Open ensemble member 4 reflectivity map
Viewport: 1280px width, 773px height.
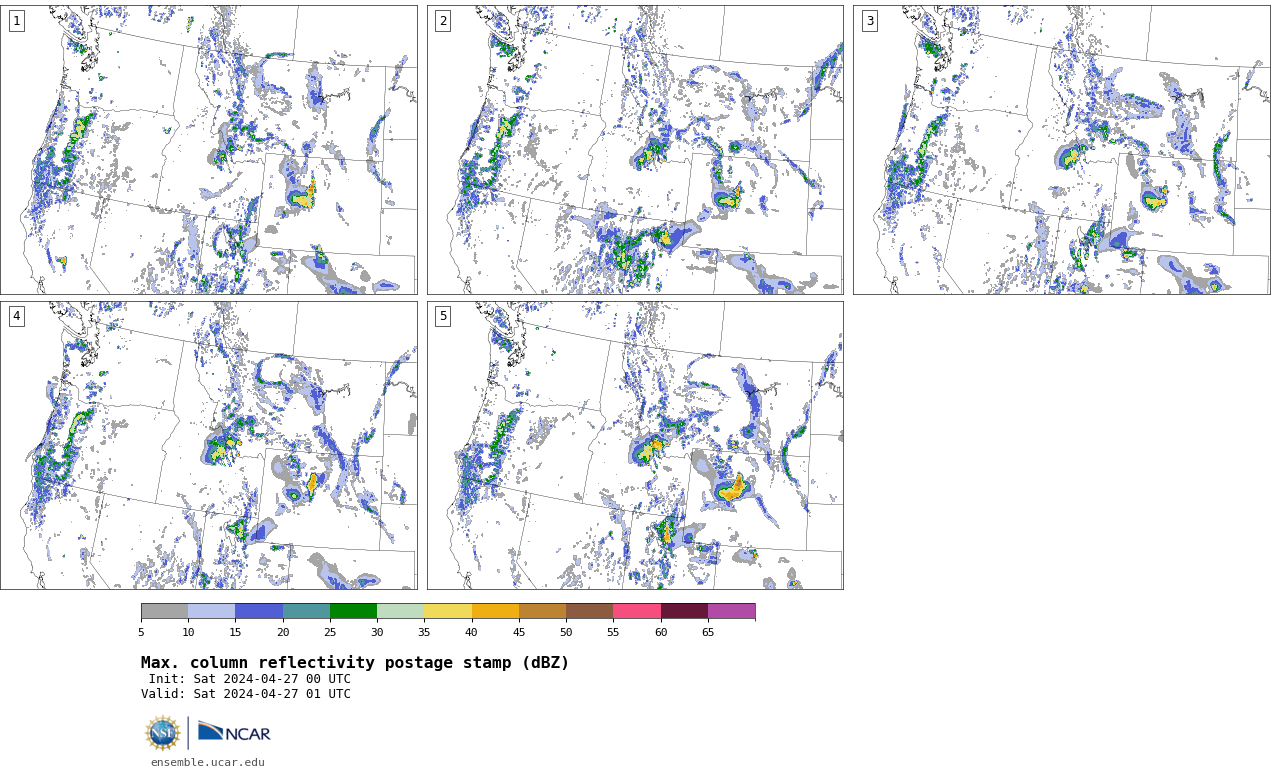(x=209, y=446)
